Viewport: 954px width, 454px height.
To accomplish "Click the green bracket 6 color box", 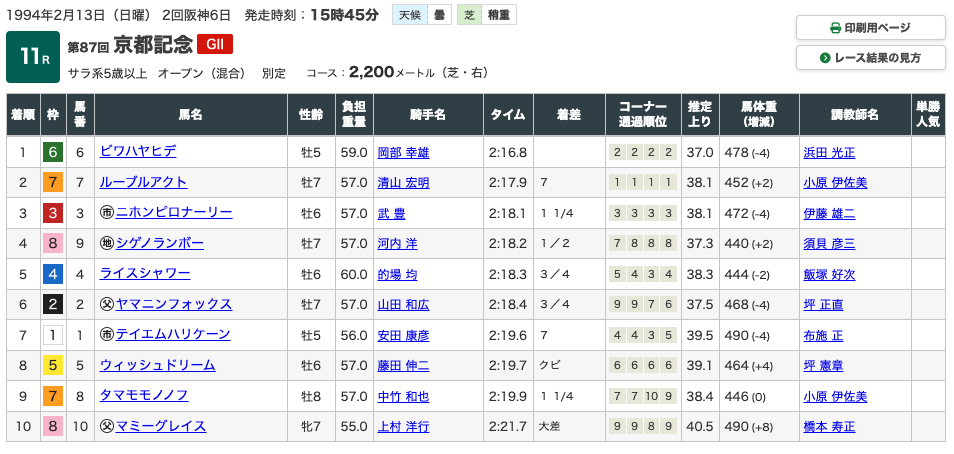I will 52,152.
